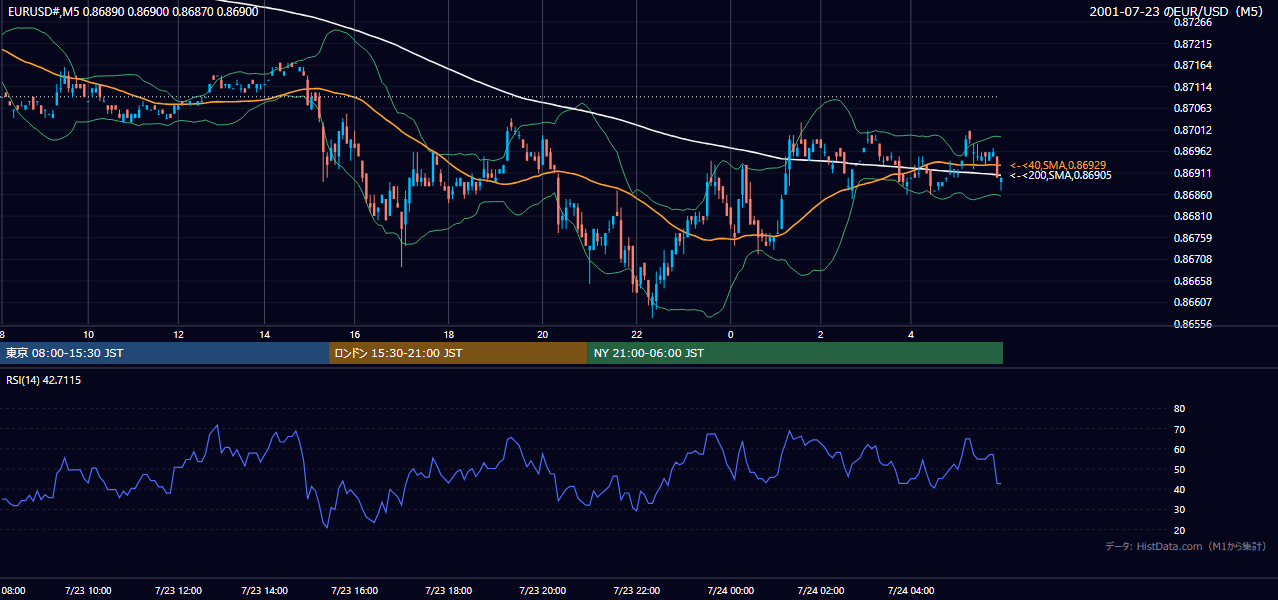Click hour label 14 under price chart
This screenshot has height=600, width=1278.
[x=264, y=334]
